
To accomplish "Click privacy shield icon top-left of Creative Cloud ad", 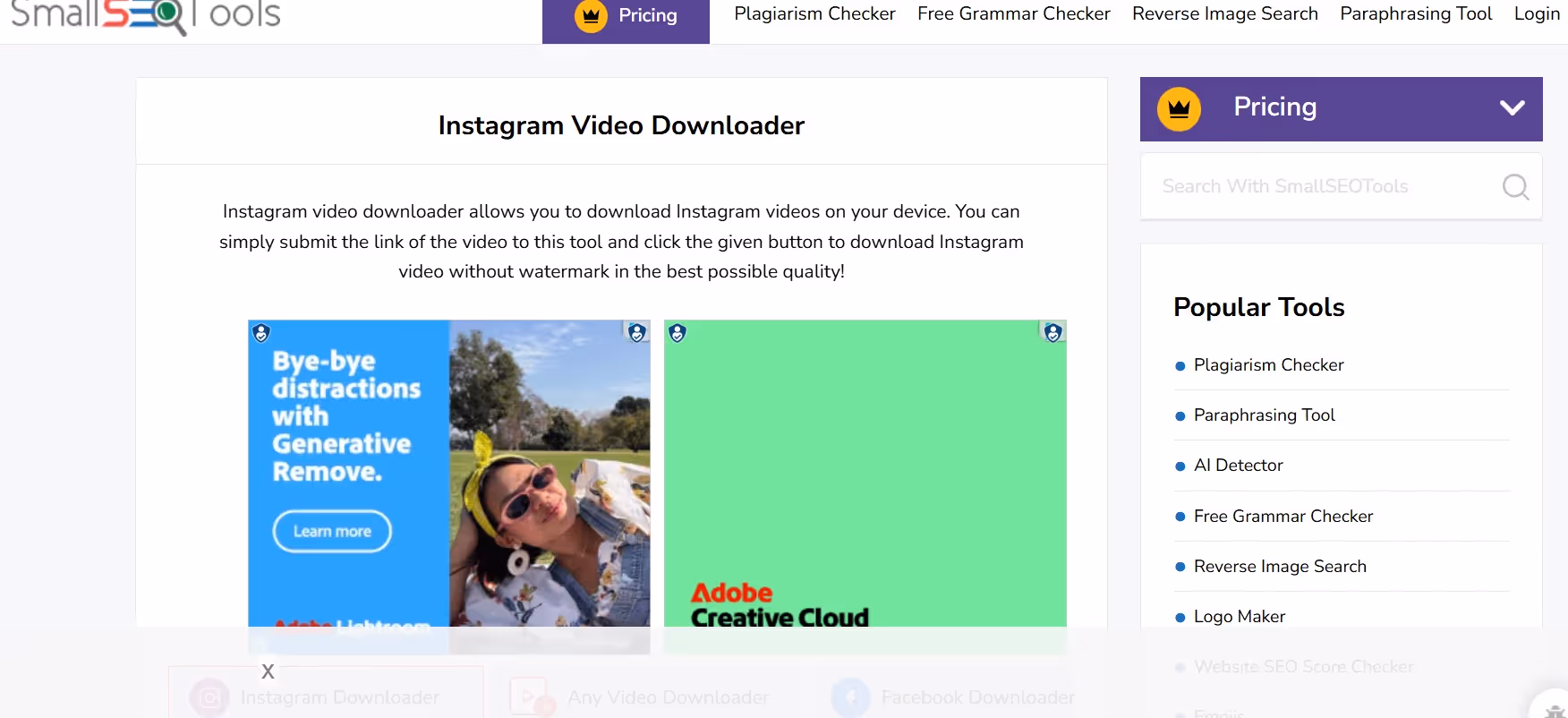I will [677, 333].
